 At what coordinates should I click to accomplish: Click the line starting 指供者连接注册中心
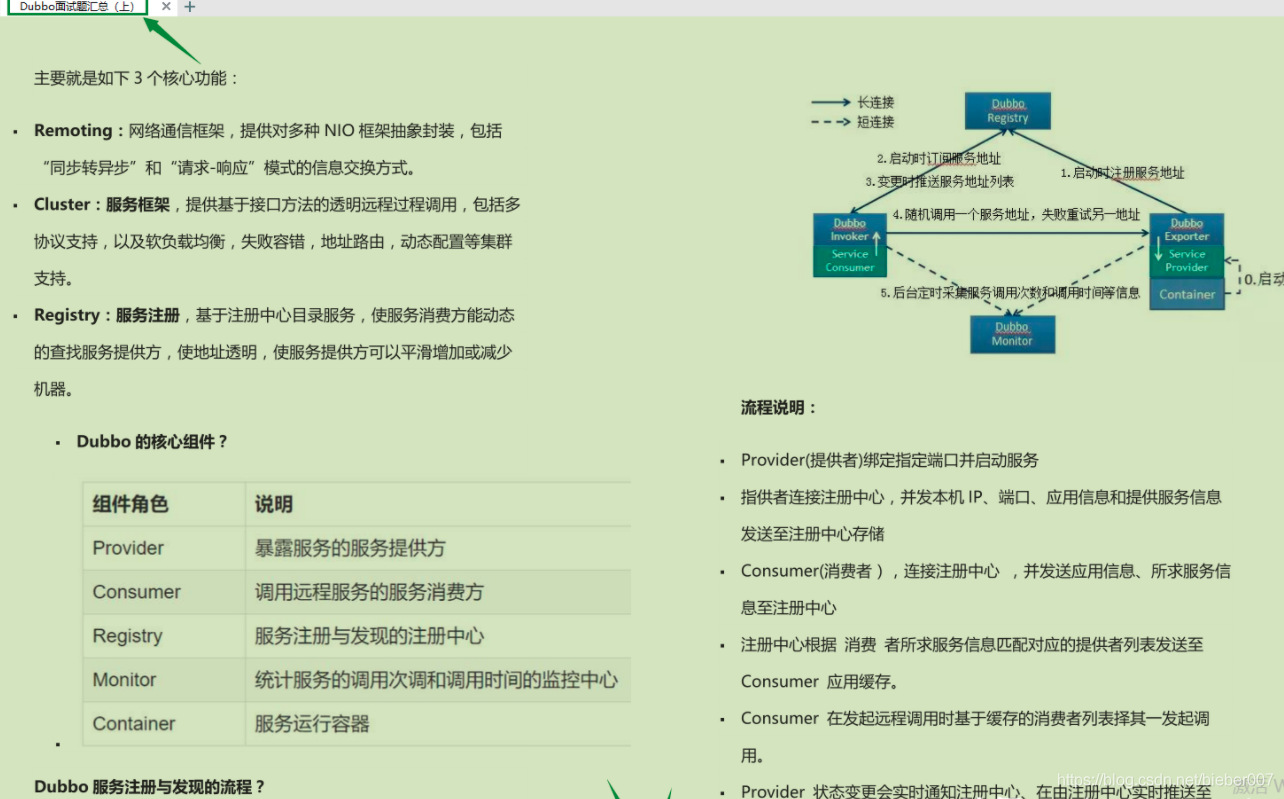click(981, 497)
